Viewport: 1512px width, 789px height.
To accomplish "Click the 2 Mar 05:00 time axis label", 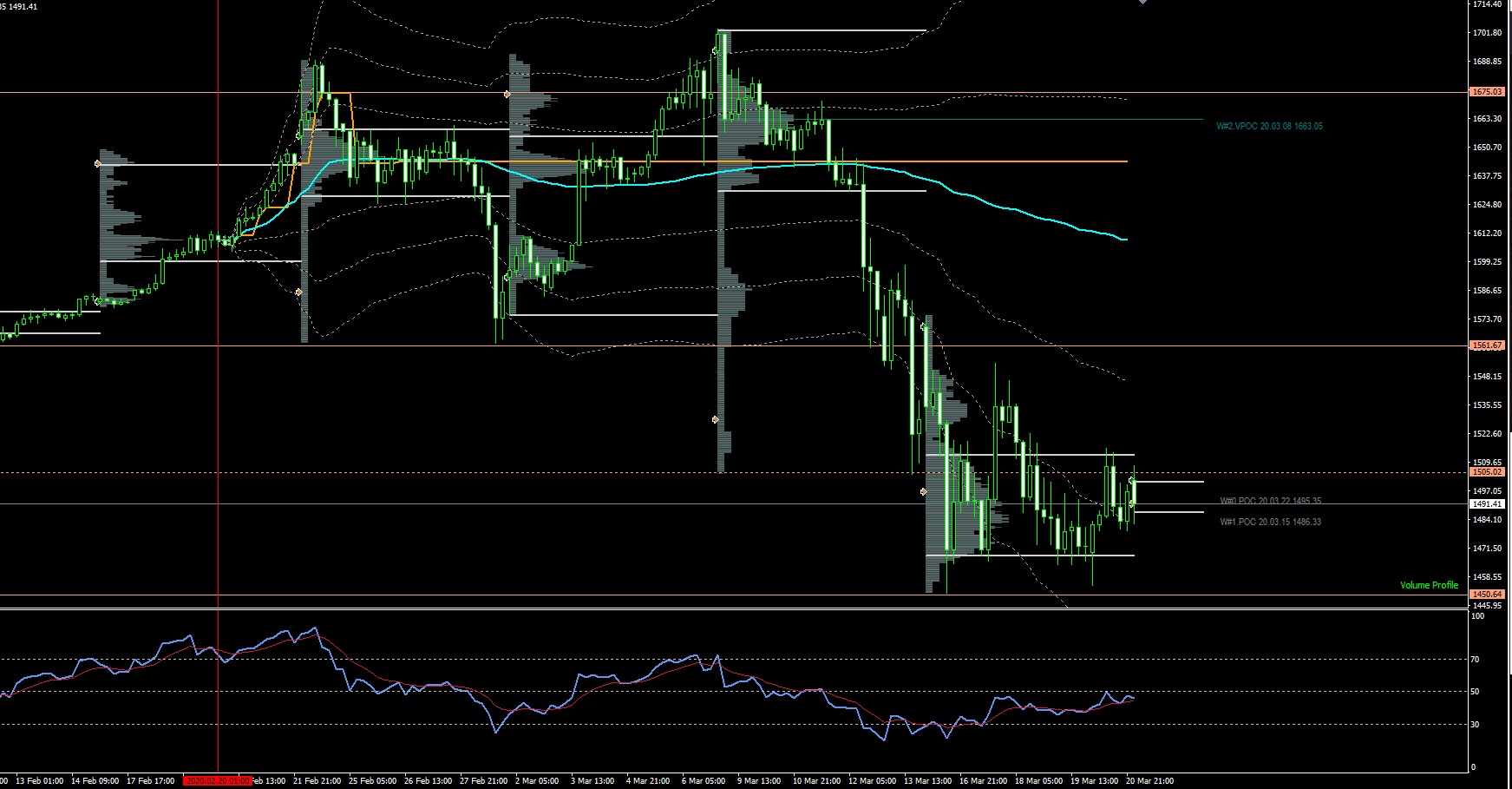I will tap(537, 780).
